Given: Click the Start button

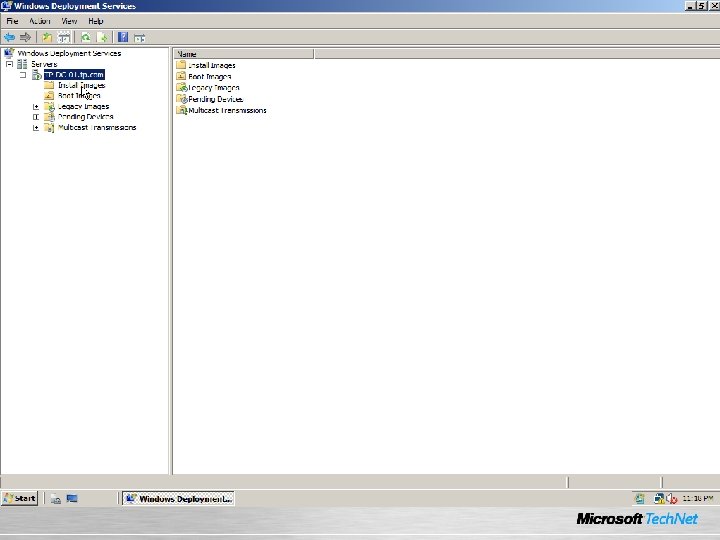Looking at the screenshot, I should click(19, 498).
